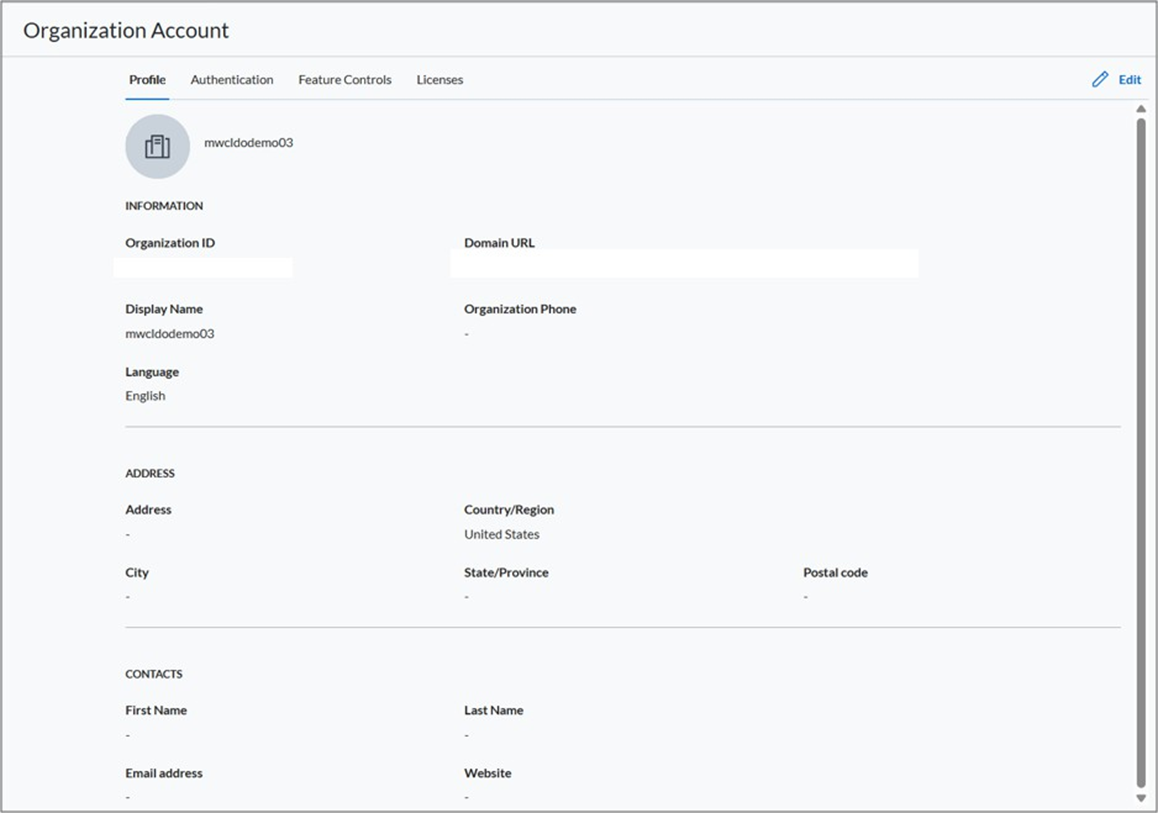
Task: Click the redacted Organization ID value
Action: coord(203,267)
